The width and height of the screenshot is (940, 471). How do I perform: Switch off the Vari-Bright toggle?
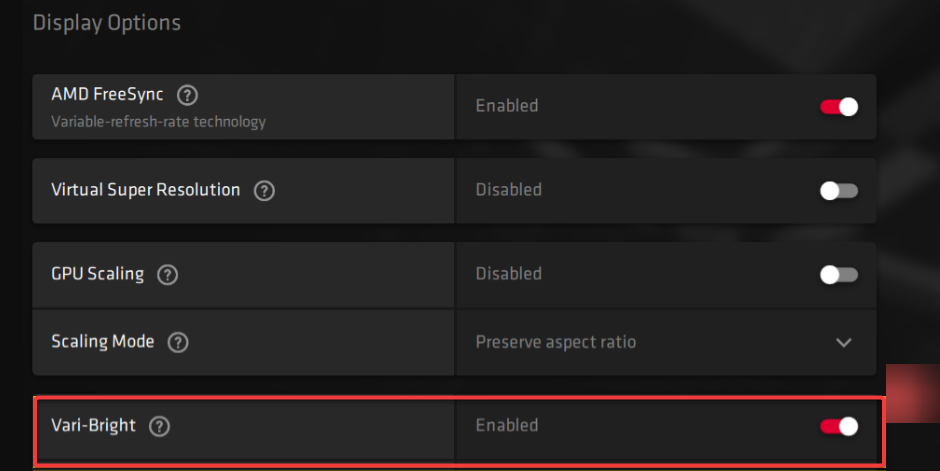pos(839,426)
